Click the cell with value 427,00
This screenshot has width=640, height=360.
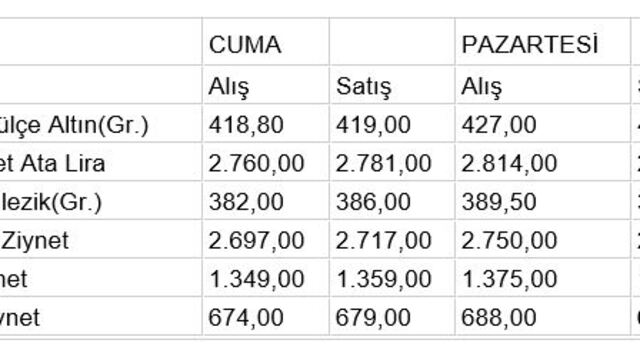(542, 124)
